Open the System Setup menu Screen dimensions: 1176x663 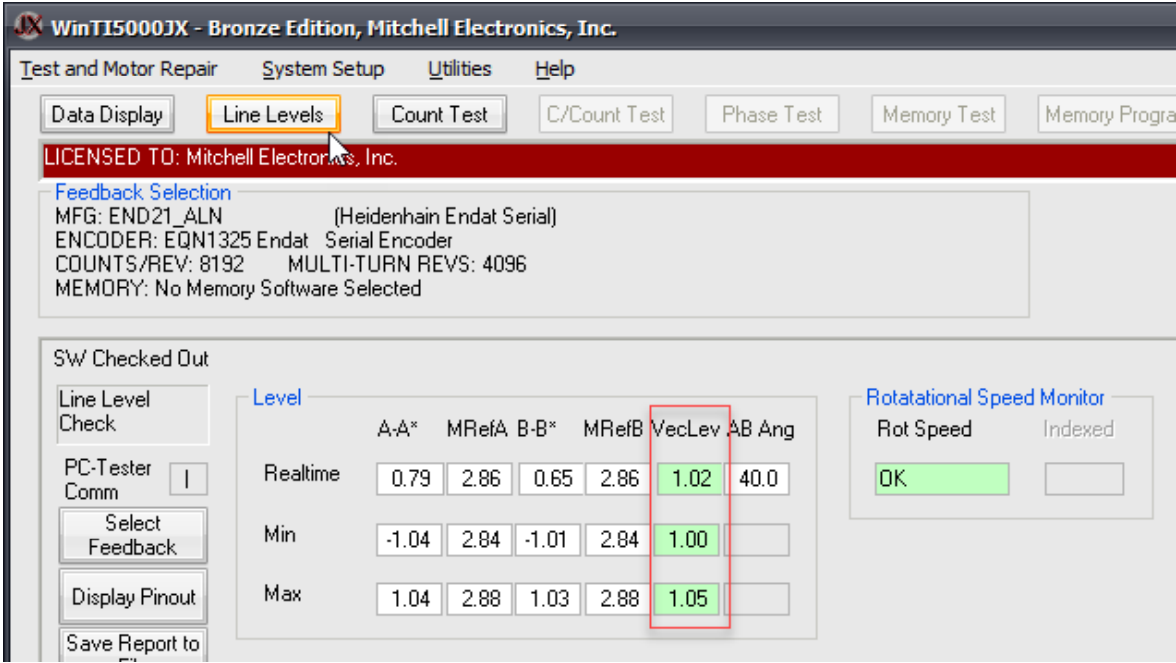click(x=323, y=69)
